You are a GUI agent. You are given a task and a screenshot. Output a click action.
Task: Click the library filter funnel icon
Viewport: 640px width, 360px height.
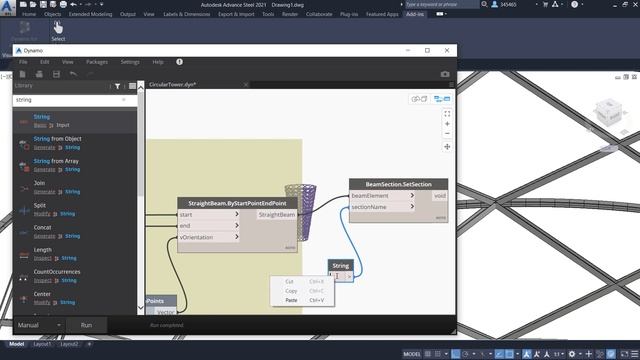(118, 86)
